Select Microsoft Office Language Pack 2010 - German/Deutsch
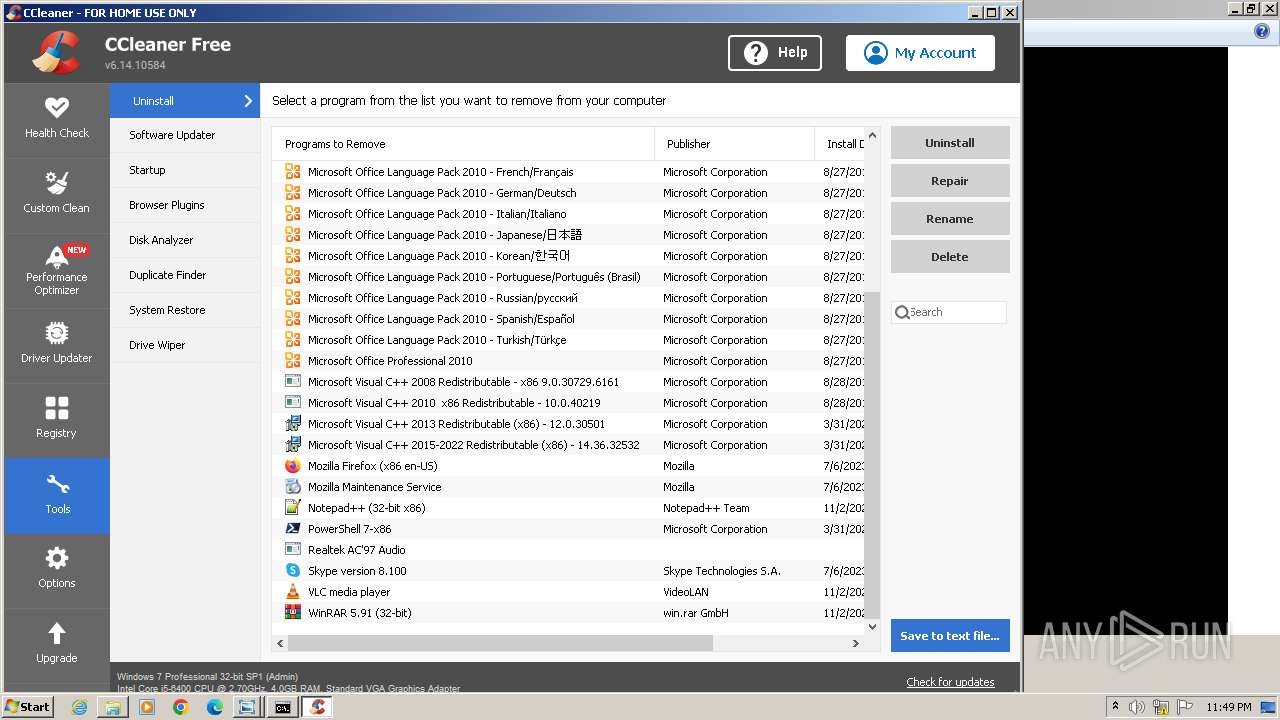The width and height of the screenshot is (1280, 720). point(568,193)
